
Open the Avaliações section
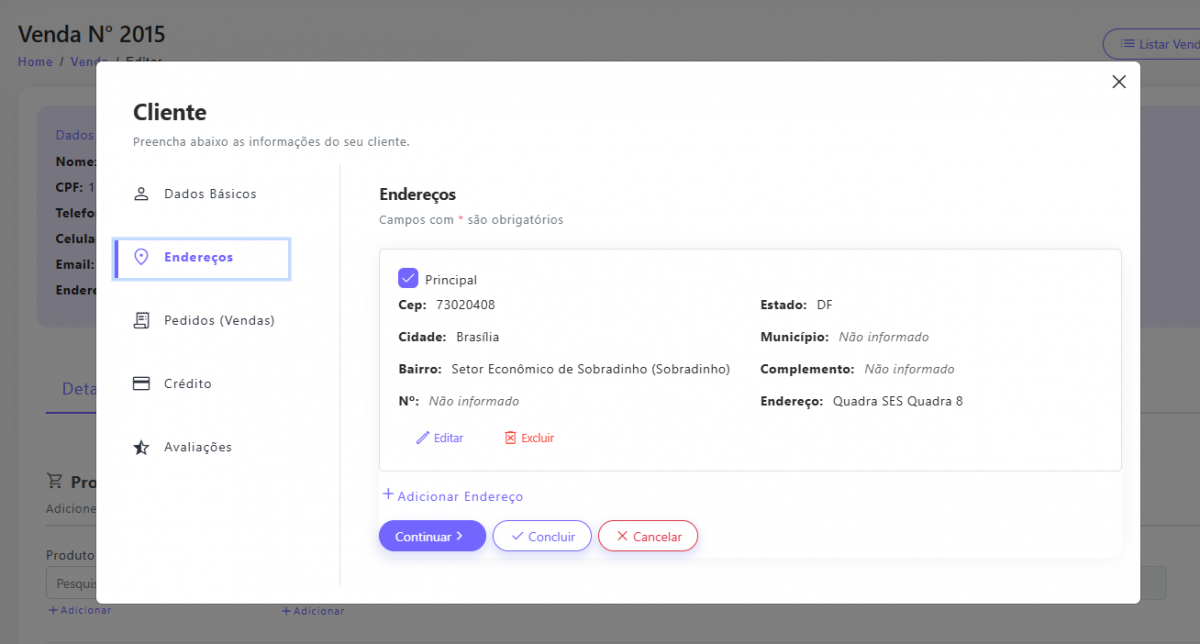tap(198, 448)
